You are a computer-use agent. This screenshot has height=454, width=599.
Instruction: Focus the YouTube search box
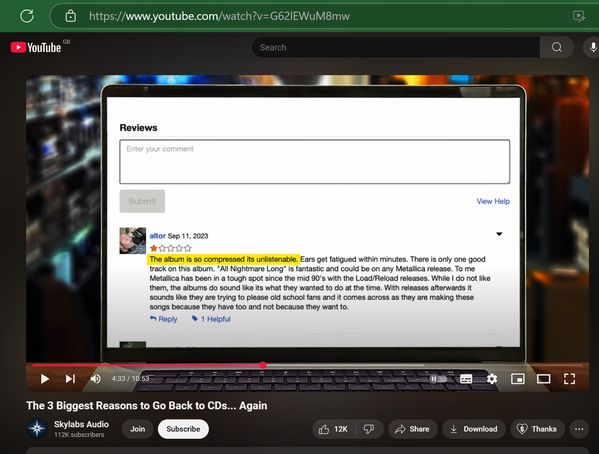(x=396, y=47)
